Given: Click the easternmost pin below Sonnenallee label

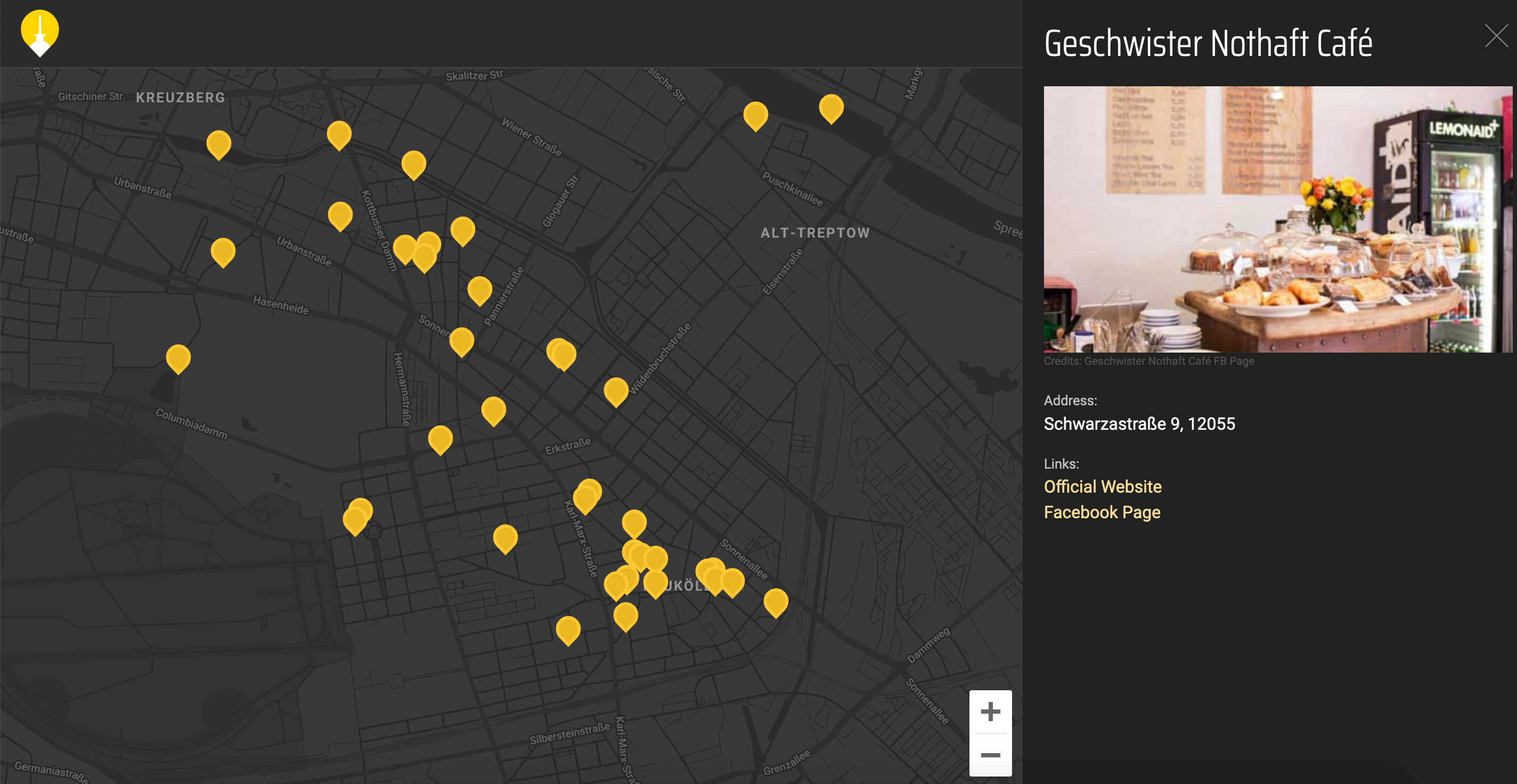Looking at the screenshot, I should (776, 601).
